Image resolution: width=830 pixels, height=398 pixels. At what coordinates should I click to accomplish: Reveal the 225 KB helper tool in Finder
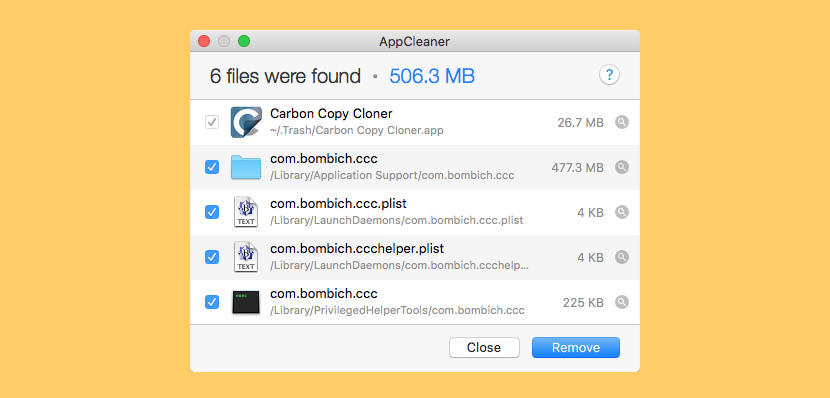622,302
